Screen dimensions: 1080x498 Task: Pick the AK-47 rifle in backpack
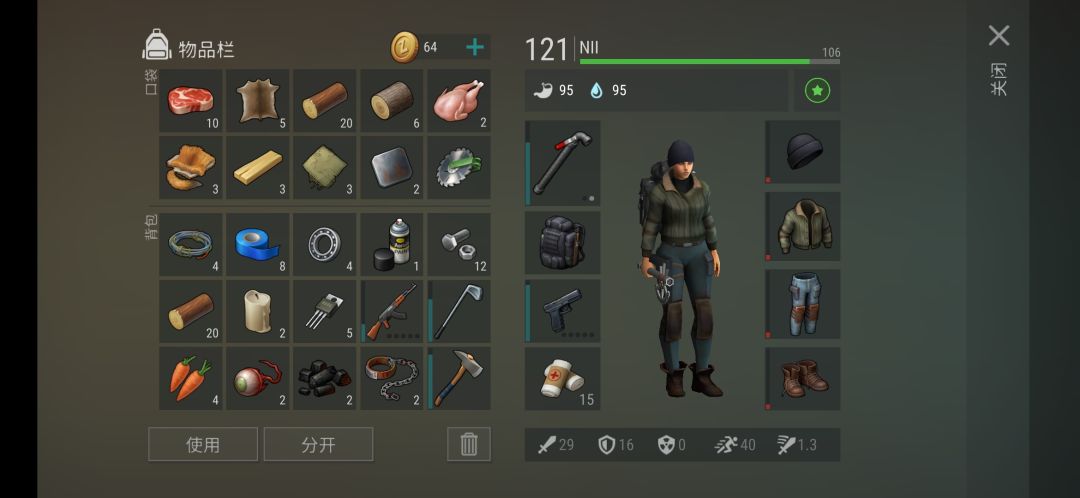tap(392, 311)
